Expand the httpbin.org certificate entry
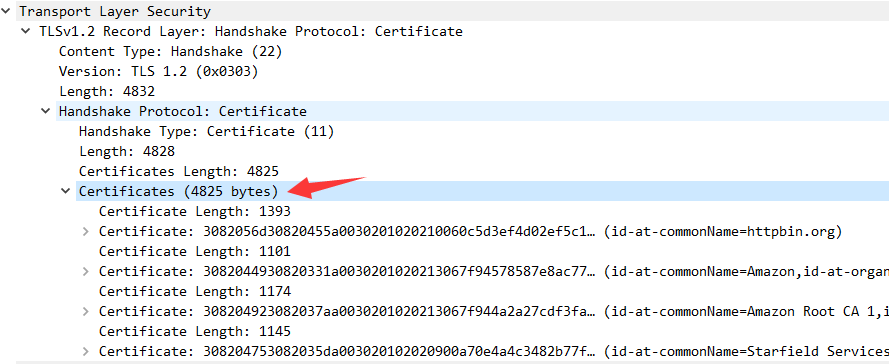 point(86,231)
